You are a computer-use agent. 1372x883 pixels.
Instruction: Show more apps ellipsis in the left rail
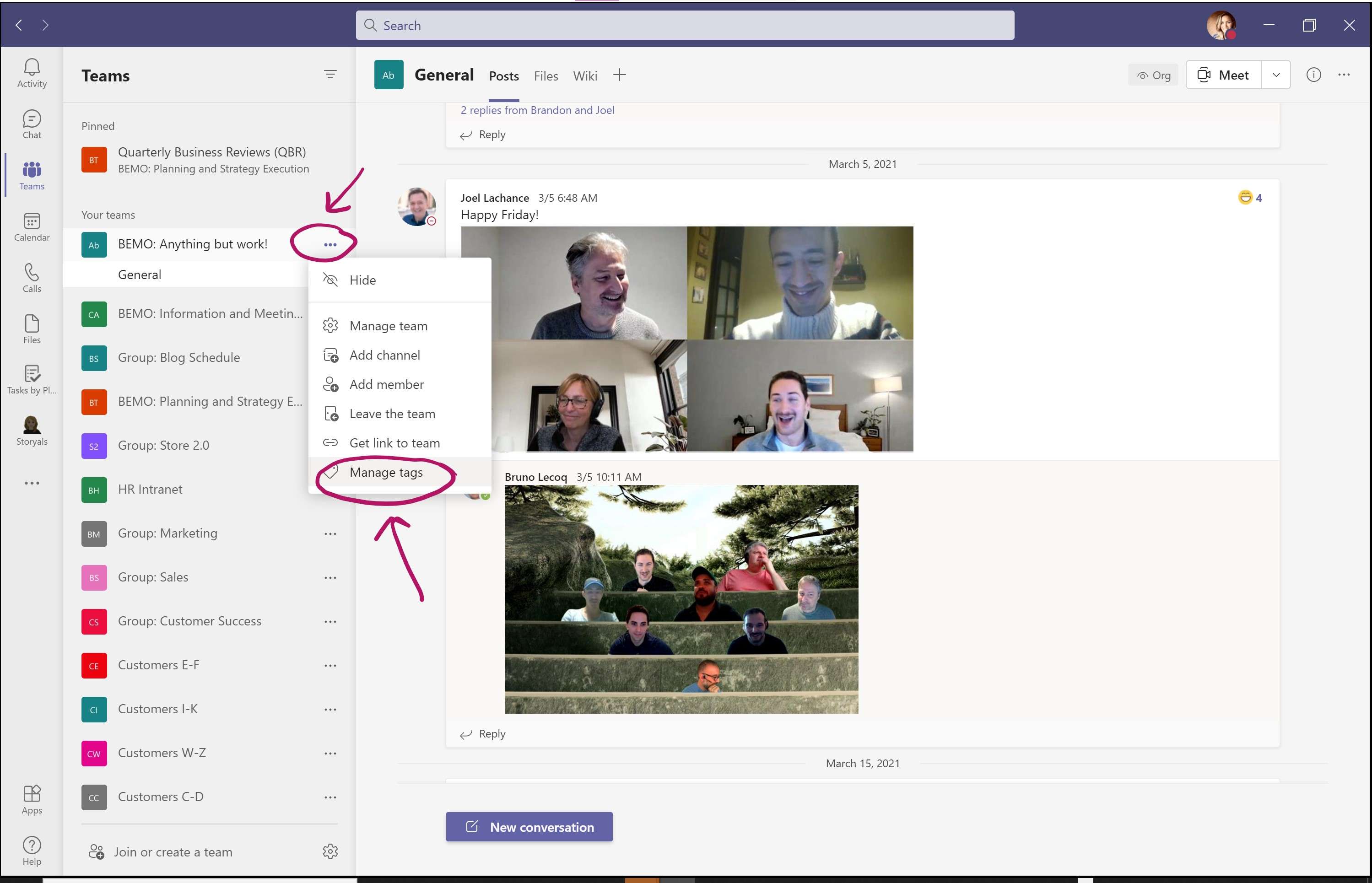(32, 483)
